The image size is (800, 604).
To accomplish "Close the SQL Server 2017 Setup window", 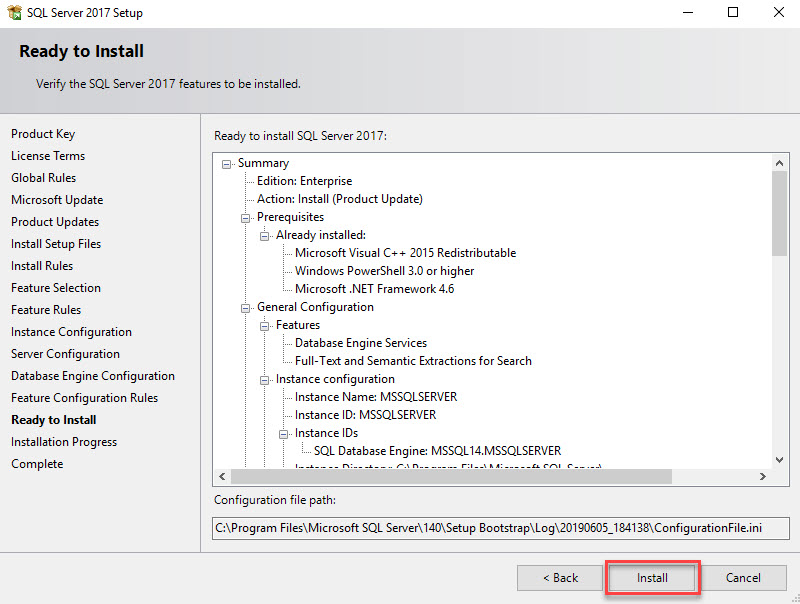I will click(779, 12).
